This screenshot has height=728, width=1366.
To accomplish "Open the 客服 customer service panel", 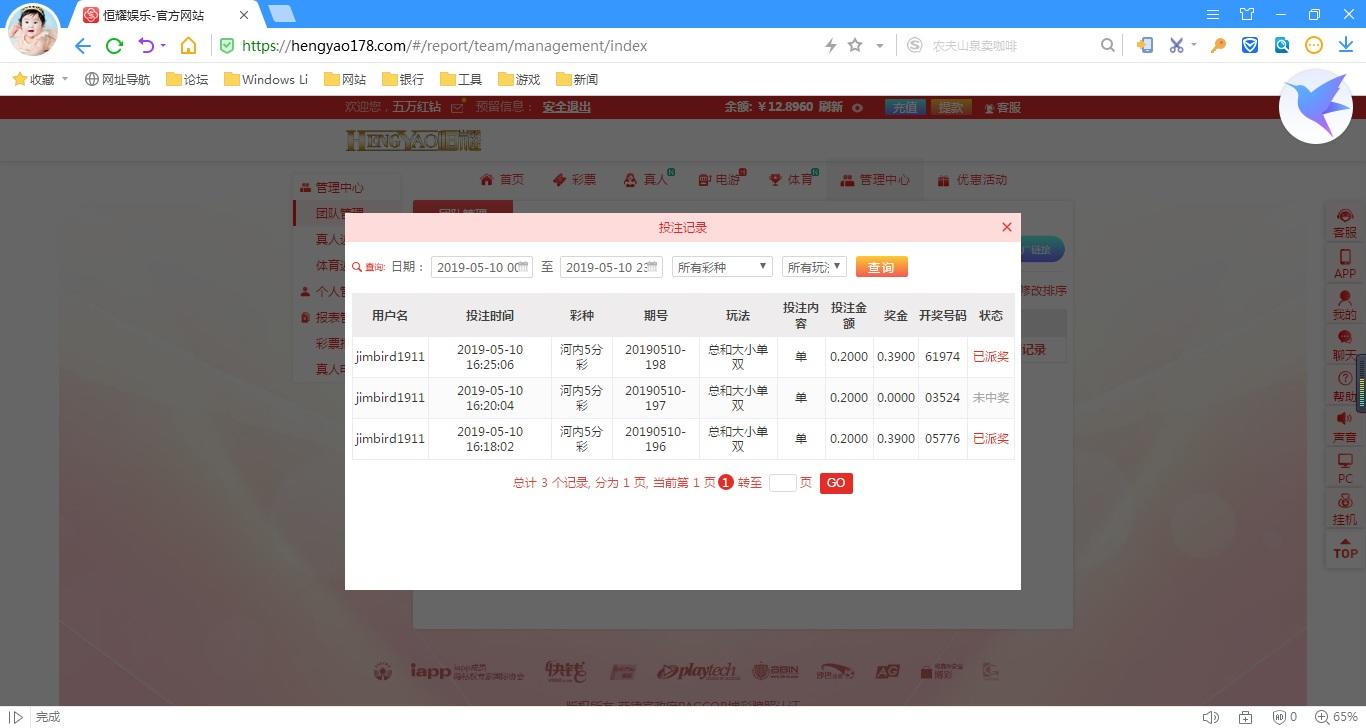I will [1344, 223].
